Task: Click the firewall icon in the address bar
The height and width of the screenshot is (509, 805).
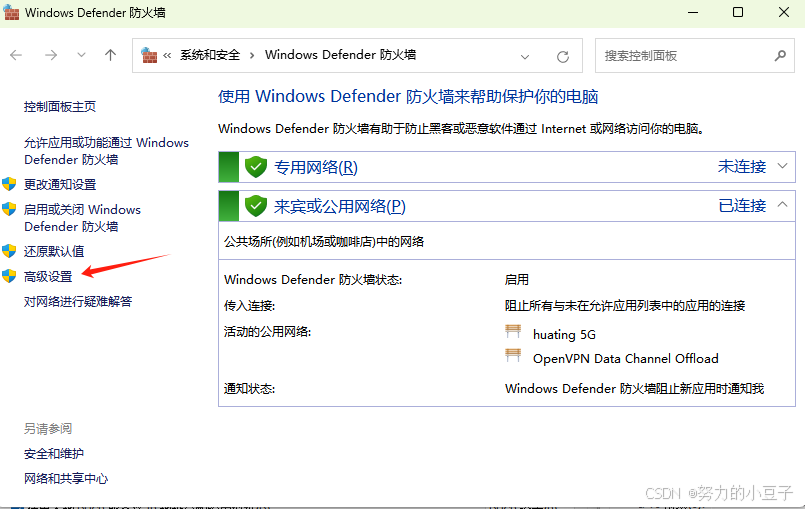Action: click(149, 55)
